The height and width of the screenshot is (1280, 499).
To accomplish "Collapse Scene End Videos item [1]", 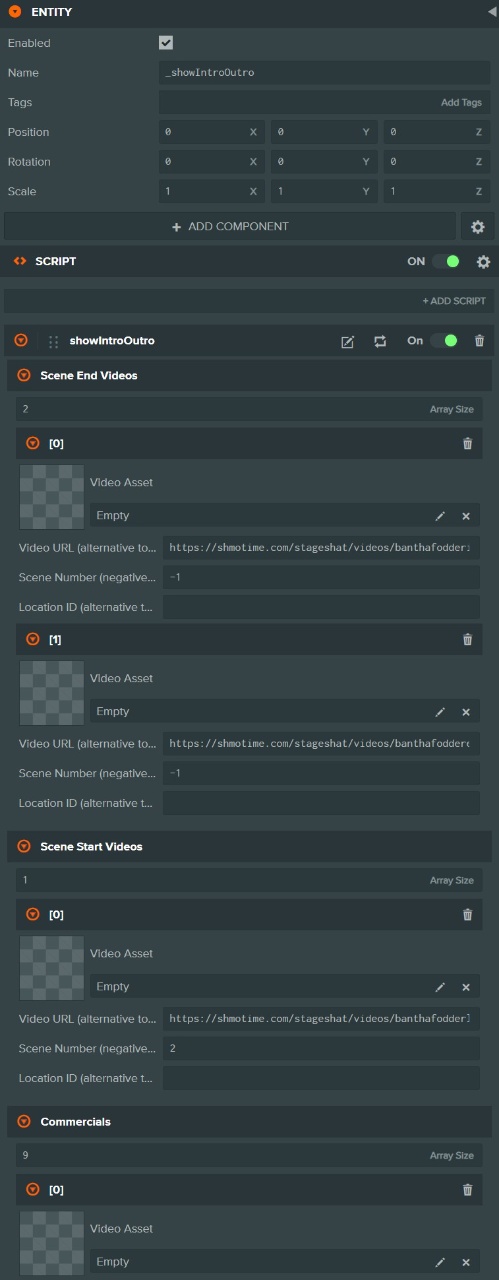I will [x=32, y=639].
